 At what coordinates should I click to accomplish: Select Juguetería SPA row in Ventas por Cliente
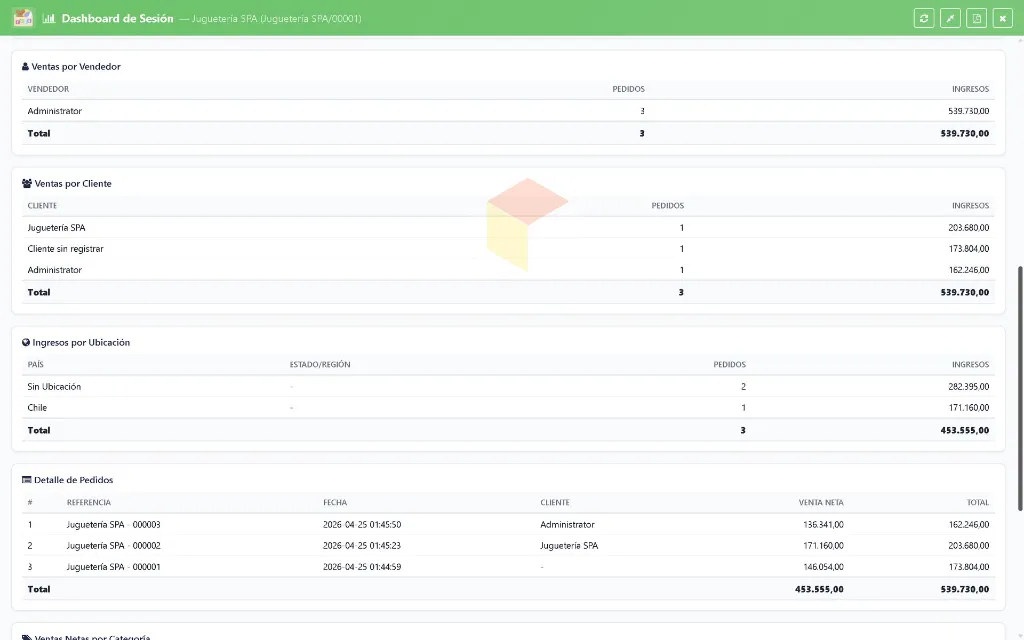[x=508, y=227]
